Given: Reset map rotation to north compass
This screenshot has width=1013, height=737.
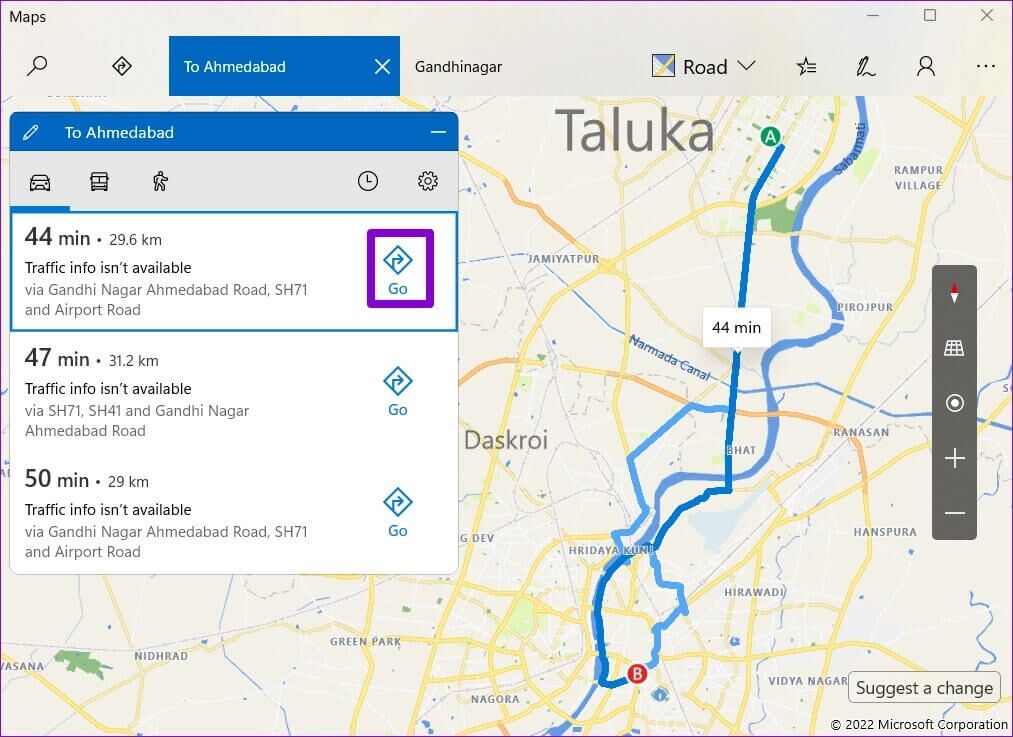Looking at the screenshot, I should (x=954, y=293).
